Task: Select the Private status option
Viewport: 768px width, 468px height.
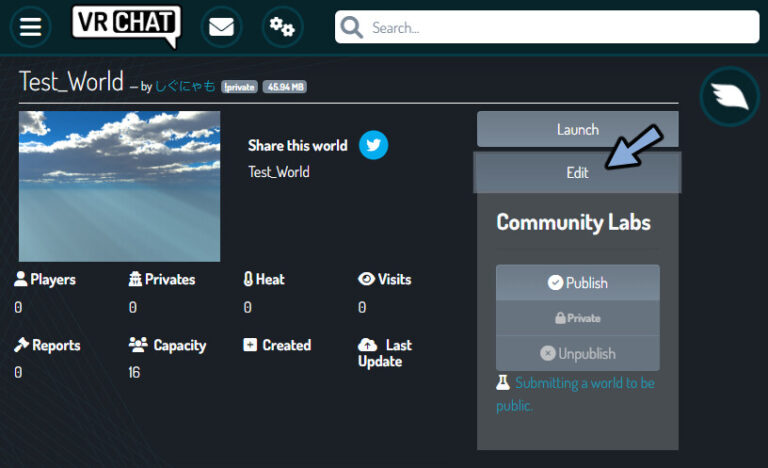Action: click(x=577, y=318)
